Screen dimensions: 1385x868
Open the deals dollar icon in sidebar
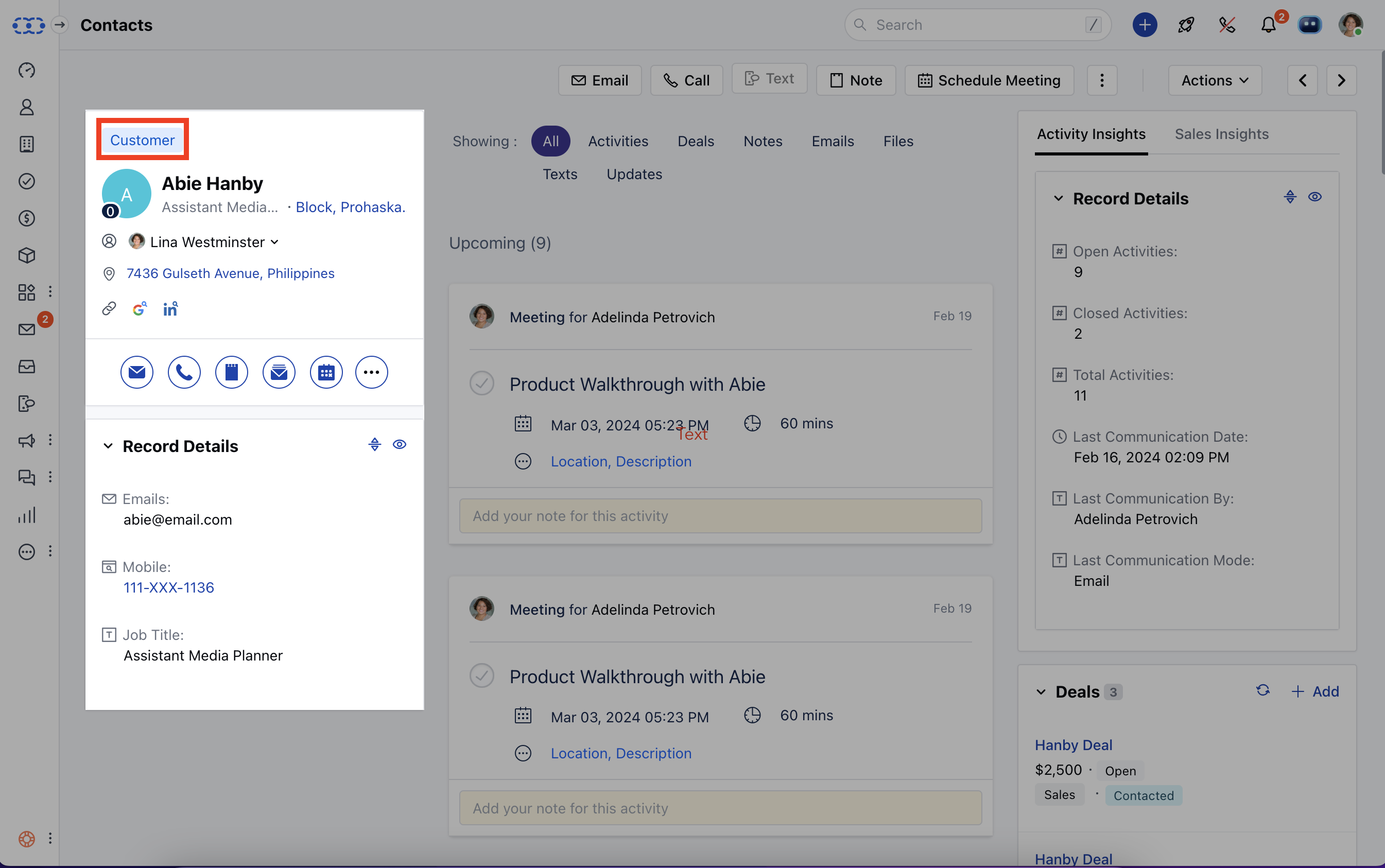pyautogui.click(x=26, y=218)
